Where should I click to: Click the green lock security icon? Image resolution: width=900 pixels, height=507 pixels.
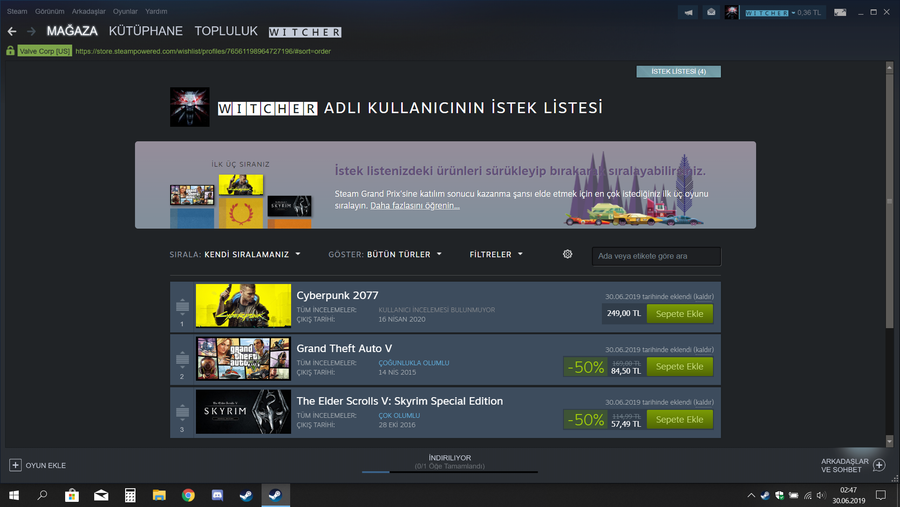[x=10, y=51]
